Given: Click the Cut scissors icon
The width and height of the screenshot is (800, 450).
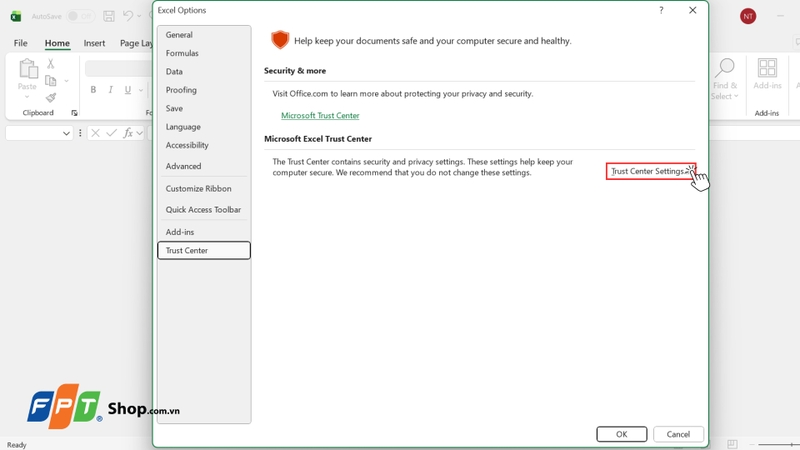Looking at the screenshot, I should click(51, 64).
